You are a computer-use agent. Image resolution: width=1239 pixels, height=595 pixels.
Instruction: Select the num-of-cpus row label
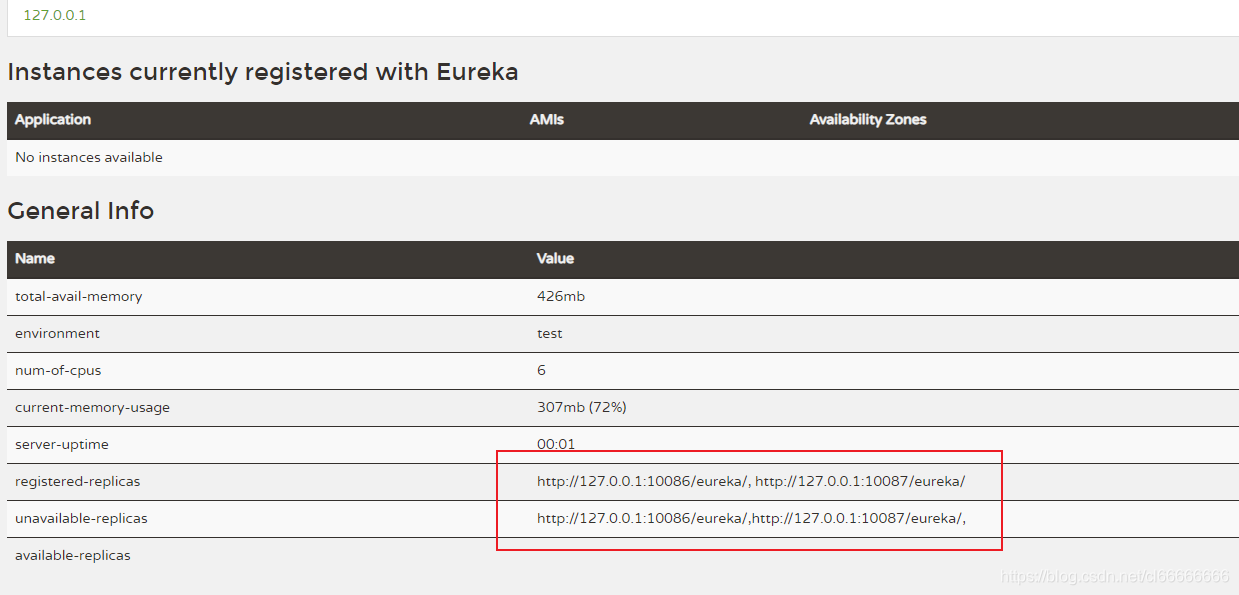tap(58, 370)
